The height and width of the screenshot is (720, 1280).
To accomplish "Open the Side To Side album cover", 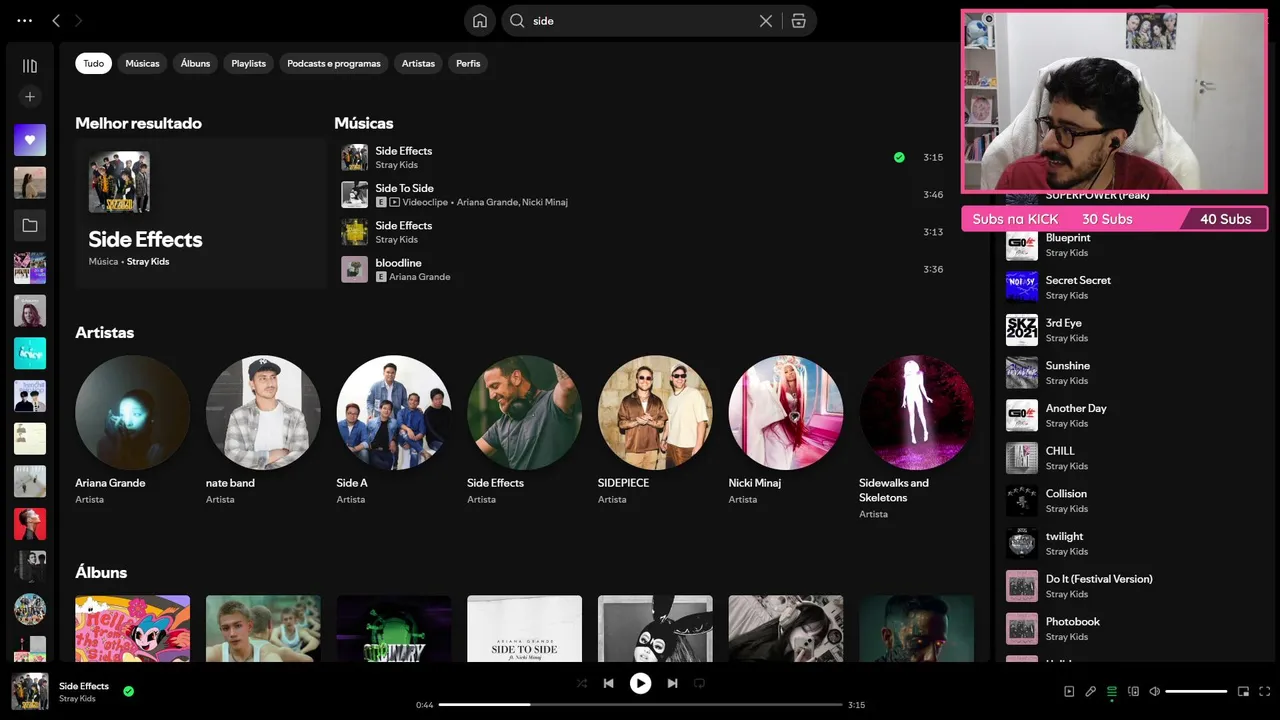I will (524, 628).
